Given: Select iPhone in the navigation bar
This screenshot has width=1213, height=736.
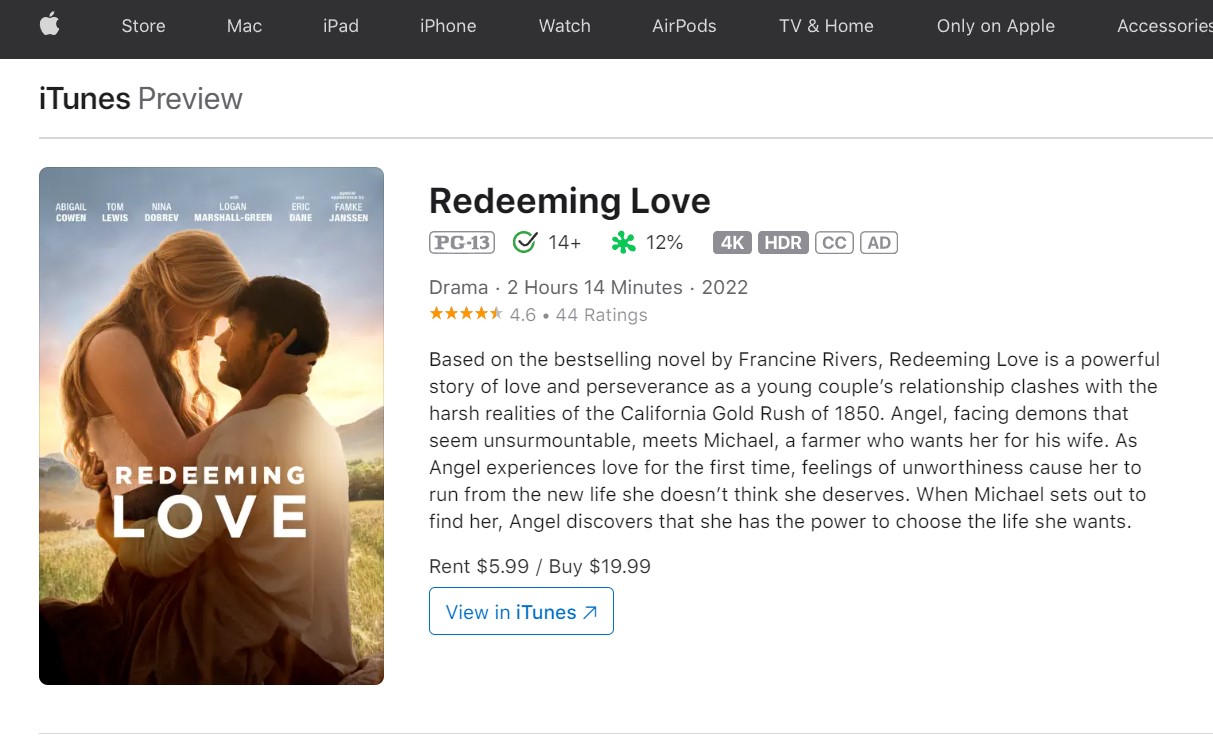Looking at the screenshot, I should (x=448, y=26).
